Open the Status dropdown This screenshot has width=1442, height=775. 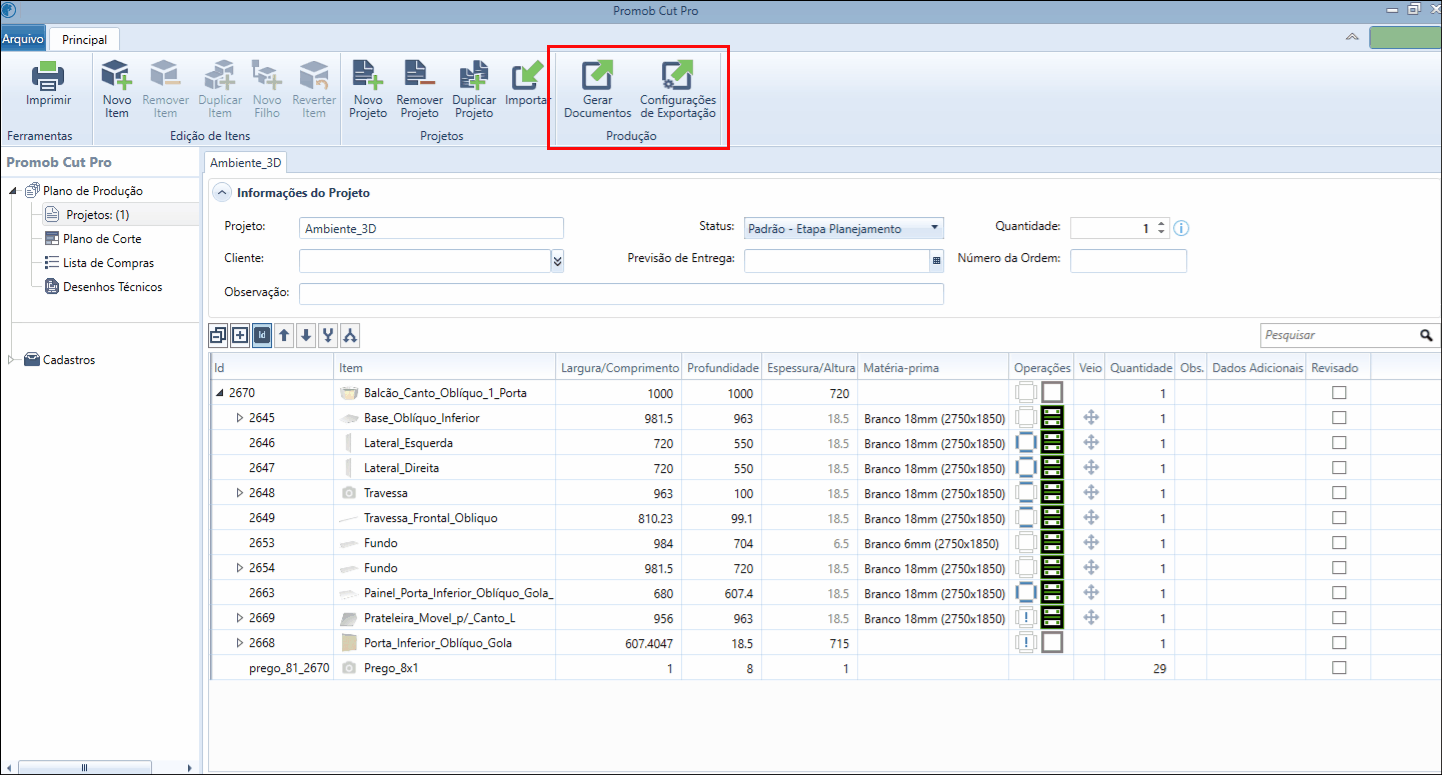[844, 228]
